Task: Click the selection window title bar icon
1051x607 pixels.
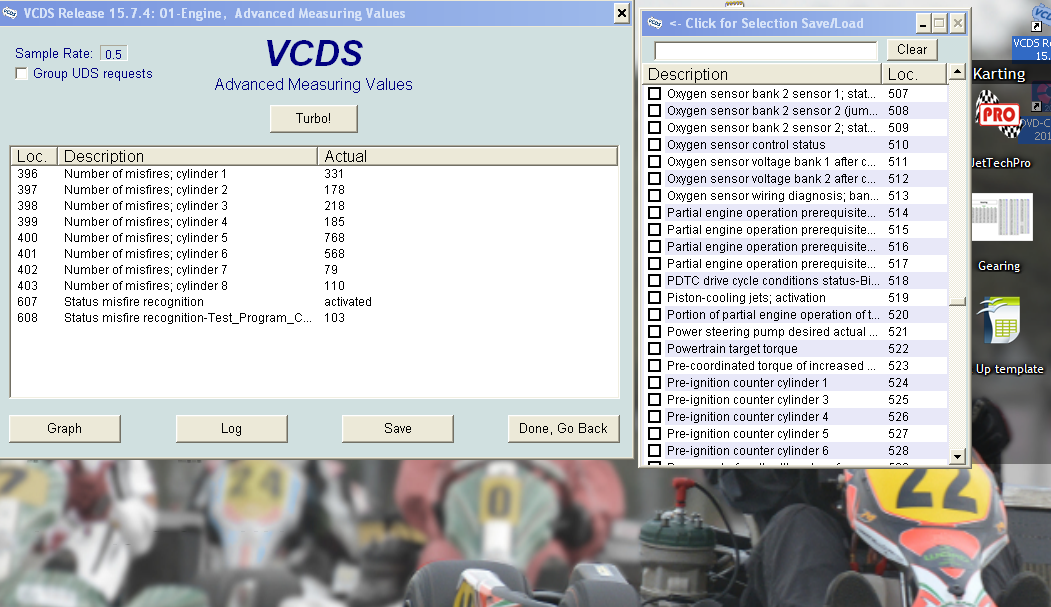Action: [655, 23]
